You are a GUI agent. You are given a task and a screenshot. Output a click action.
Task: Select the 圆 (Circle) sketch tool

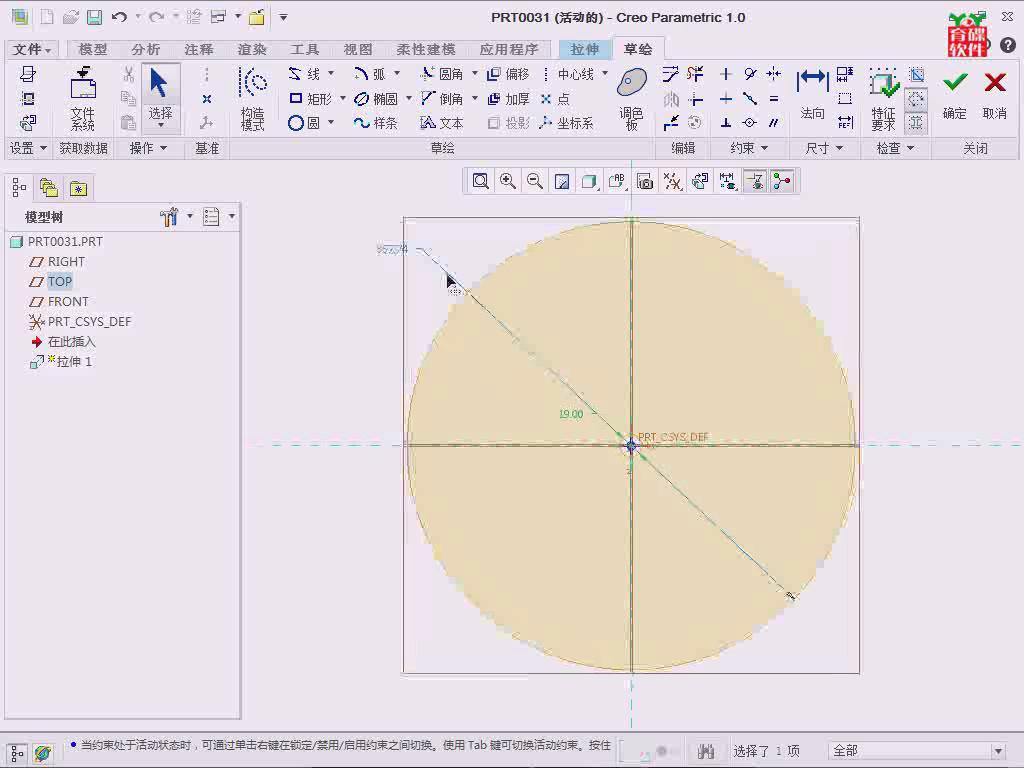(x=304, y=123)
